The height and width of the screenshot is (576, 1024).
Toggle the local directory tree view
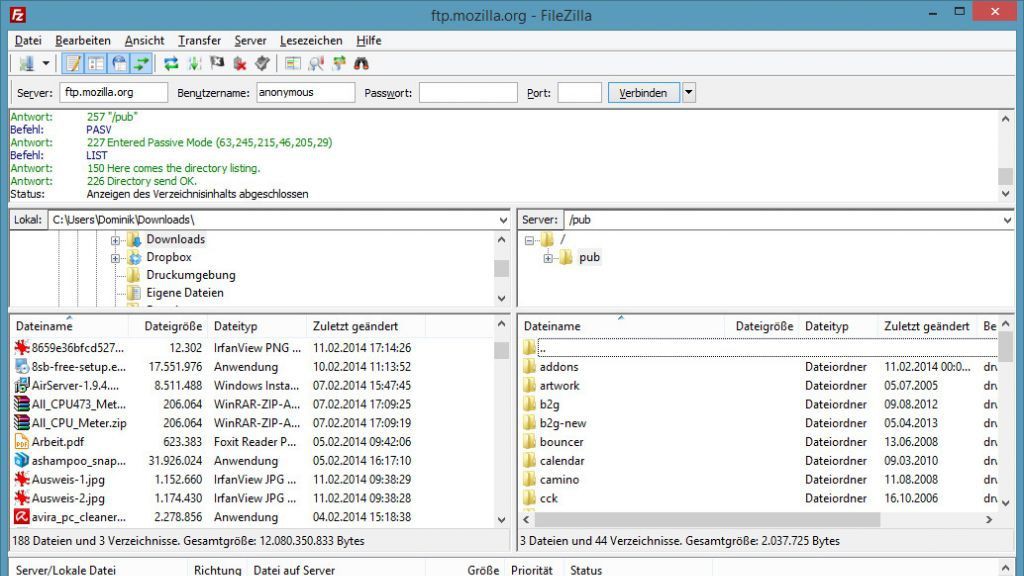click(96, 64)
